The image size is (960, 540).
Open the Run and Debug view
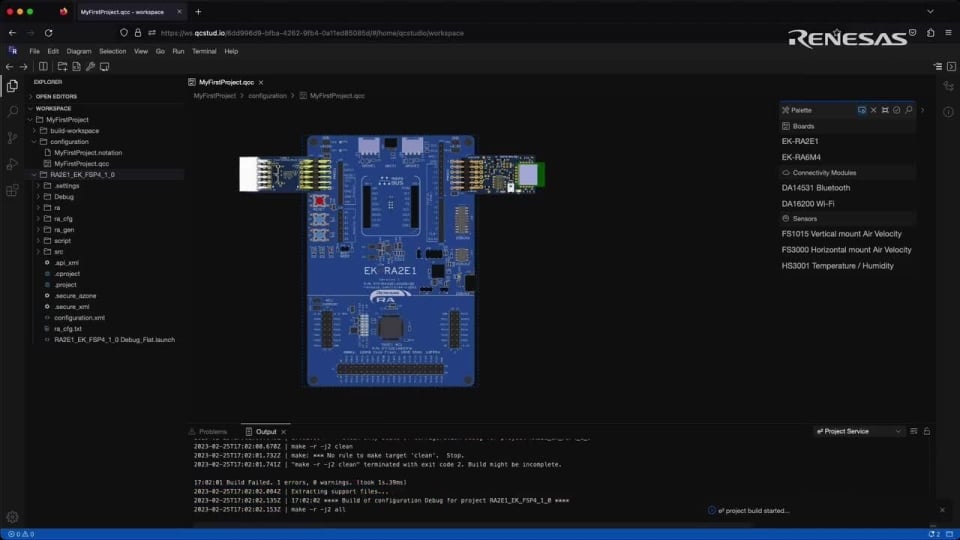12,164
